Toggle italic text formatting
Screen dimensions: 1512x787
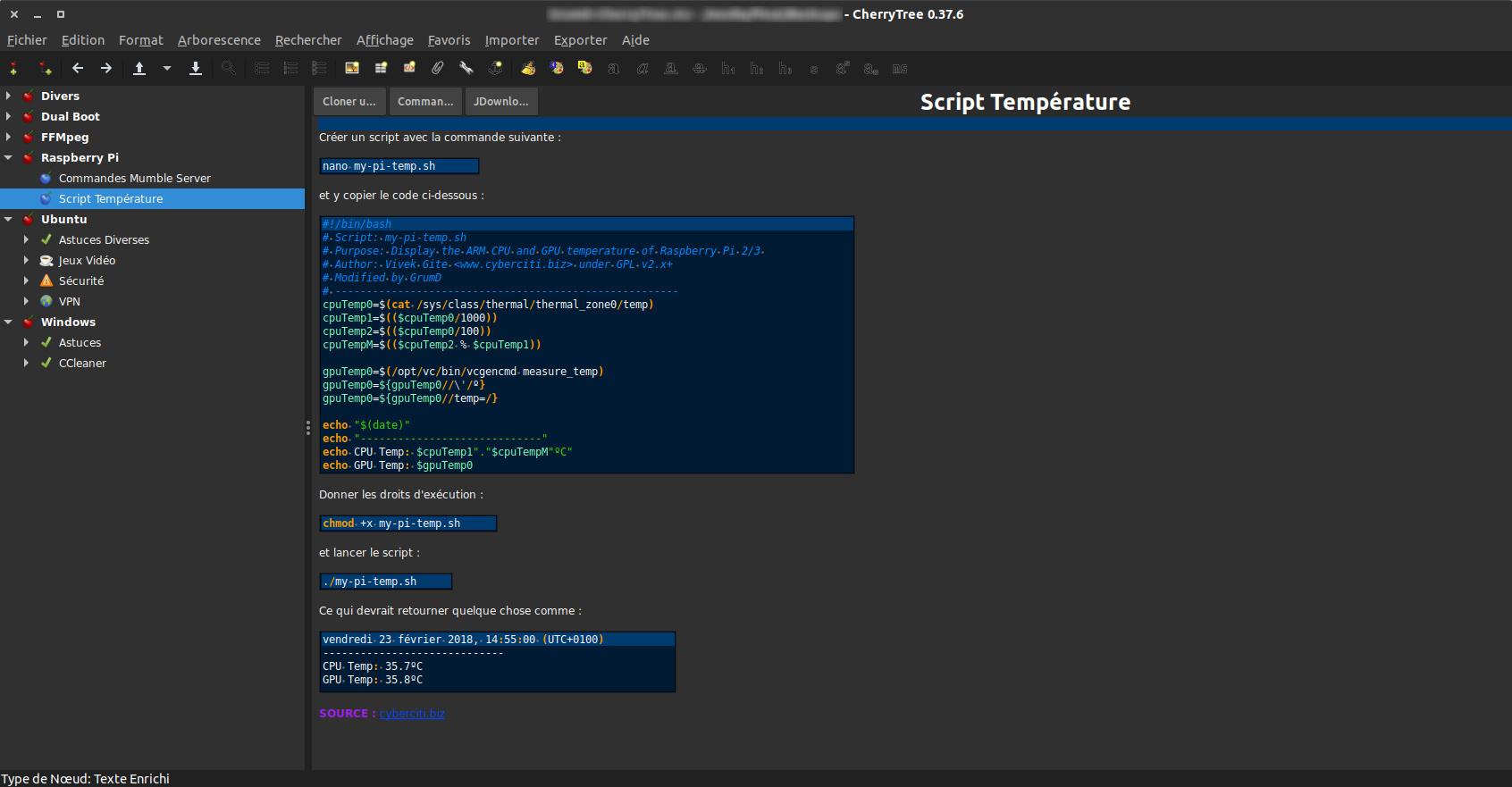643,69
